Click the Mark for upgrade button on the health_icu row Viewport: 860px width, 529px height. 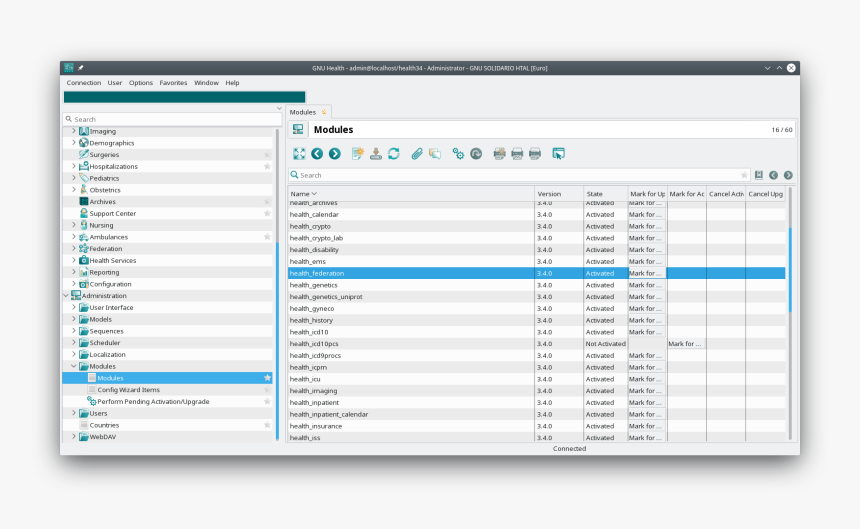pyautogui.click(x=647, y=379)
